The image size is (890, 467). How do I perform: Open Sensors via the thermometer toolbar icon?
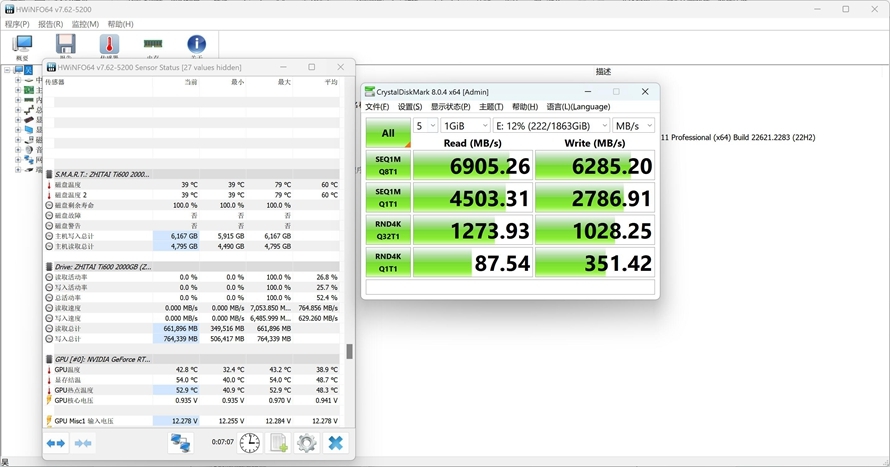point(109,45)
